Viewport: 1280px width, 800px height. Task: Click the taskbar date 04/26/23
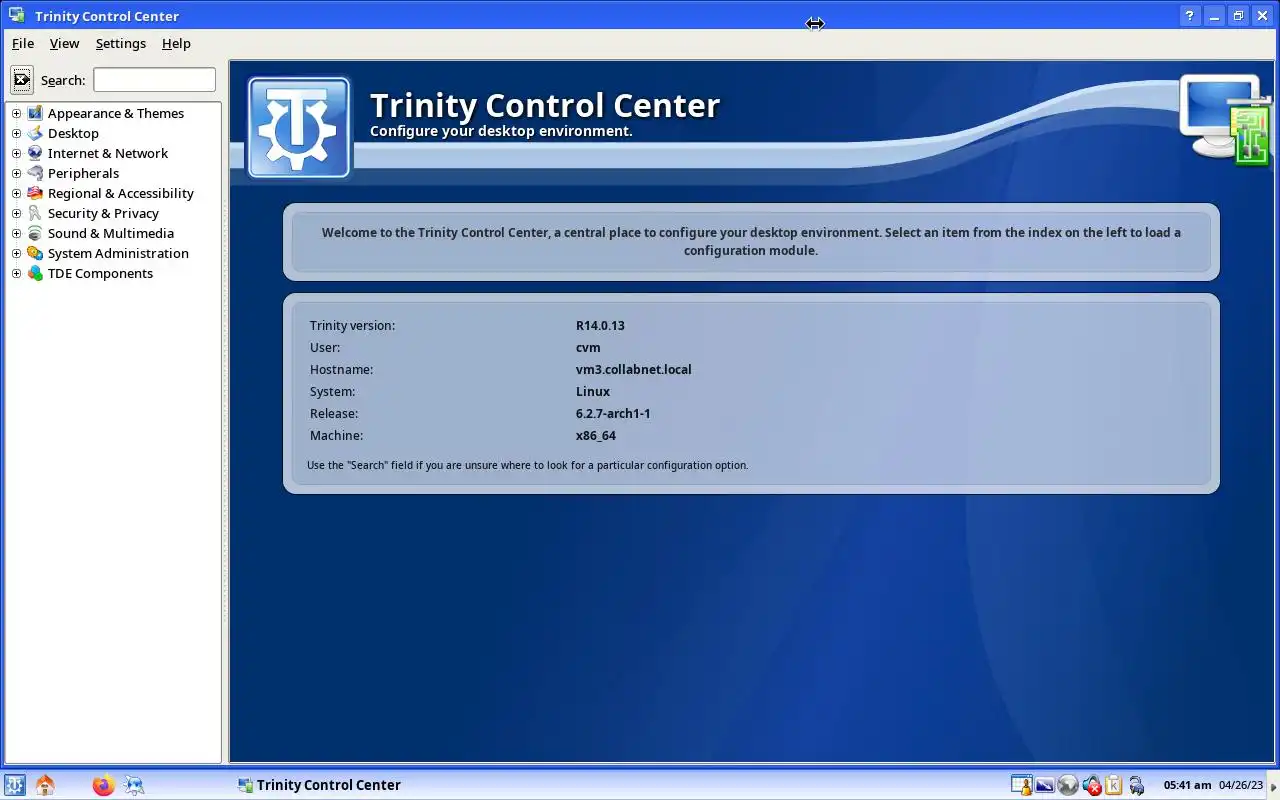point(1241,785)
